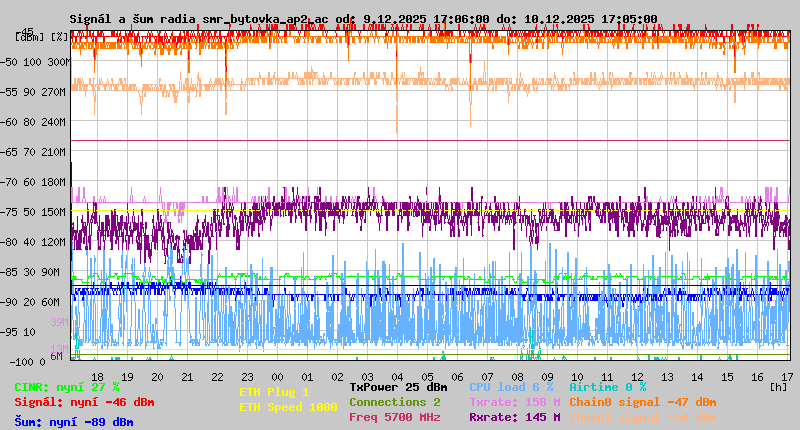Image resolution: width=800 pixels, height=430 pixels.
Task: Click the hour '00' on the time axis
Action: click(x=277, y=377)
